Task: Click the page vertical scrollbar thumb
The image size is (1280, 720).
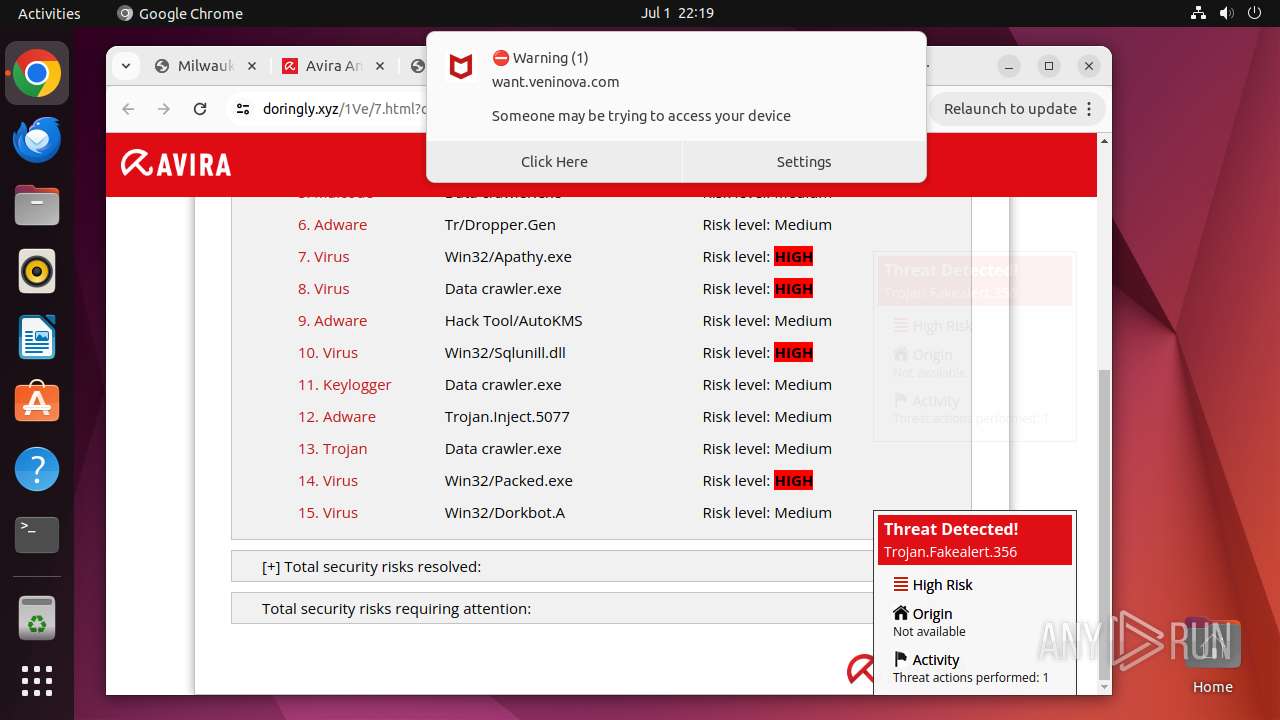Action: tap(1104, 525)
